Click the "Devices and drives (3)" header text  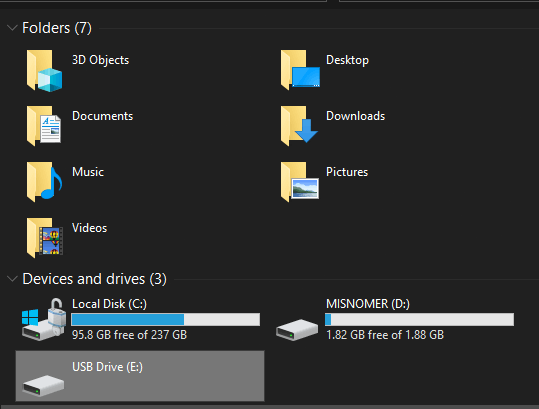tap(95, 279)
